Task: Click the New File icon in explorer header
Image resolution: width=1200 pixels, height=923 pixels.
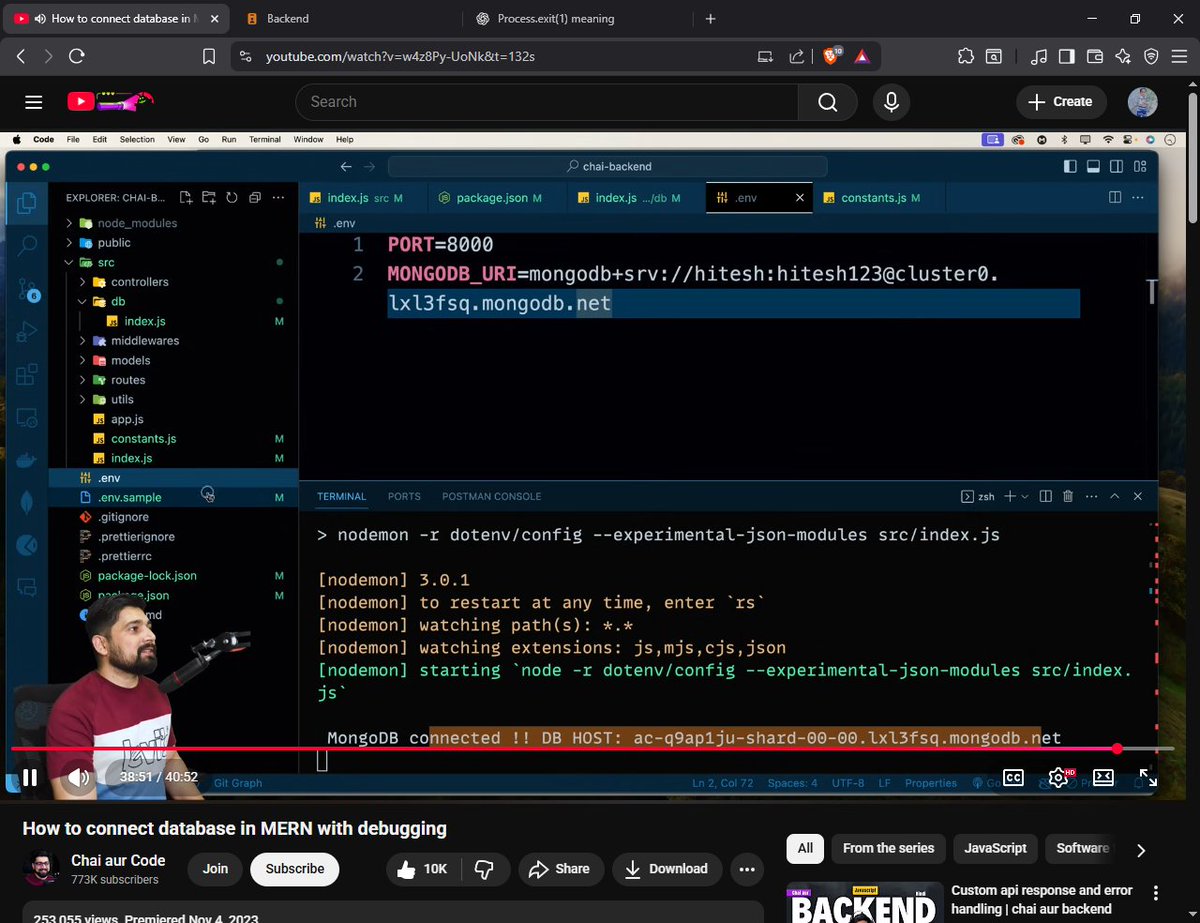Action: 186,198
